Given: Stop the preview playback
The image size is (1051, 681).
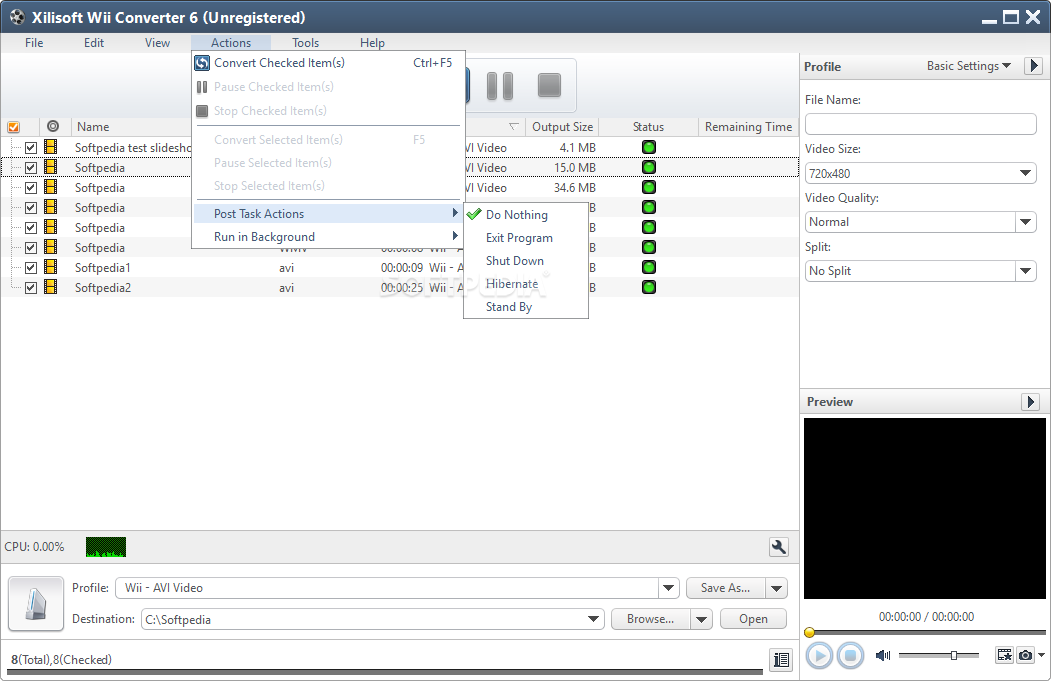Looking at the screenshot, I should pos(850,655).
